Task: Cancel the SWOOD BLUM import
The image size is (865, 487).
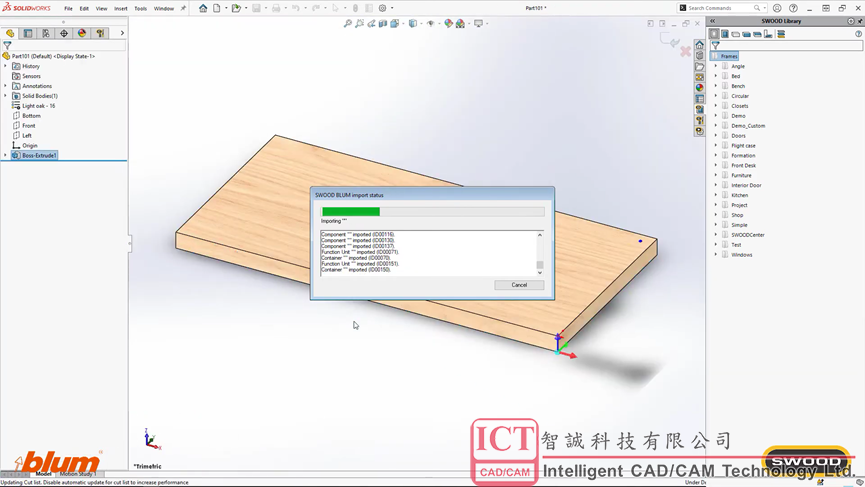Action: pos(519,285)
